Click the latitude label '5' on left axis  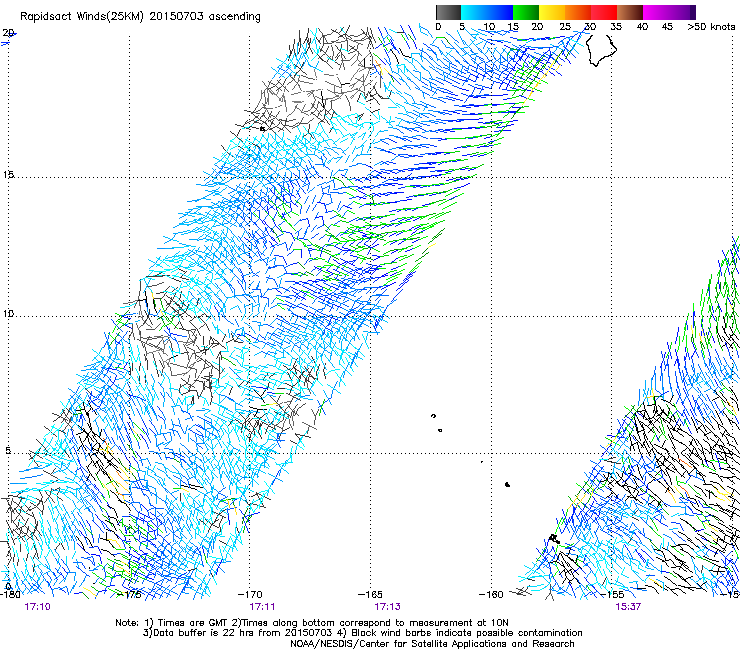coord(8,451)
